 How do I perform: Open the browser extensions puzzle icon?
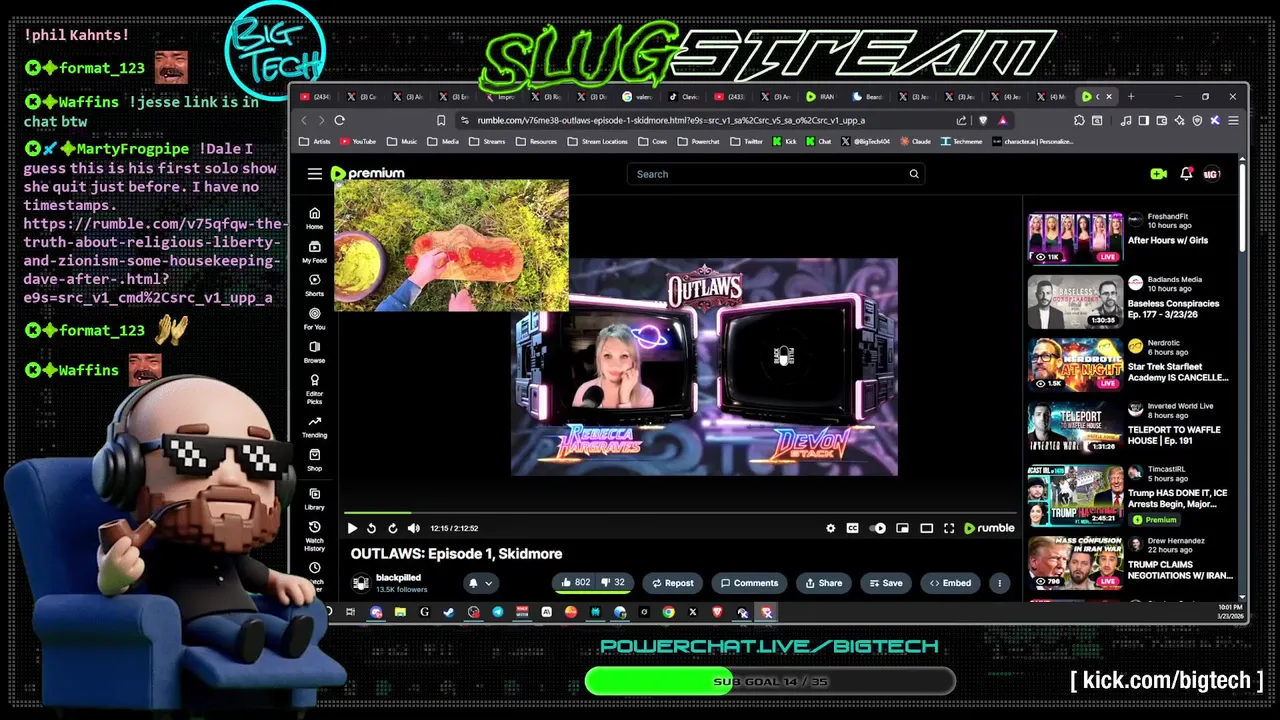1079,120
